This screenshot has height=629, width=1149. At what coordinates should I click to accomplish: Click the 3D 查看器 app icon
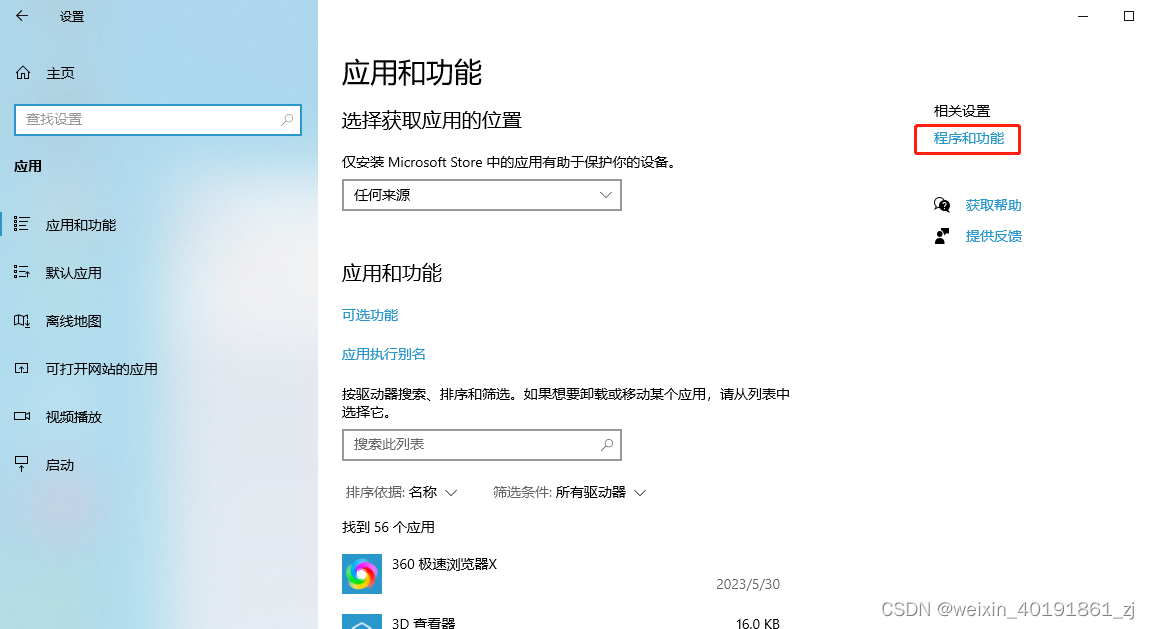[362, 621]
